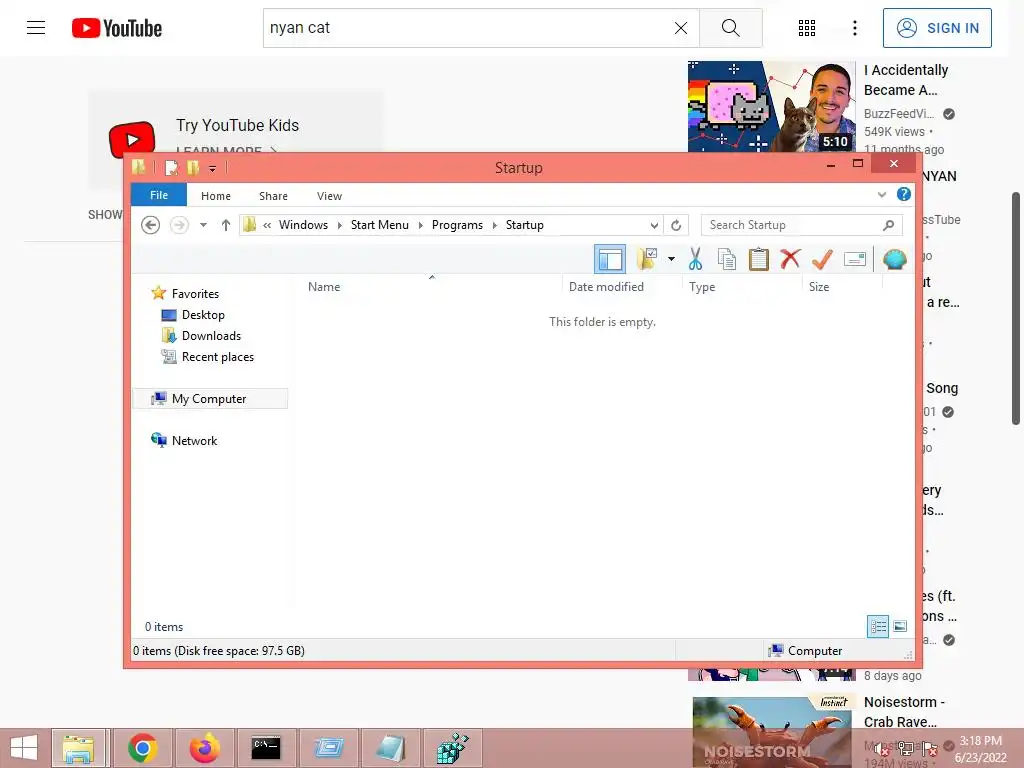Open the File menu in Explorer
Image resolution: width=1024 pixels, height=768 pixels.
pyautogui.click(x=159, y=195)
